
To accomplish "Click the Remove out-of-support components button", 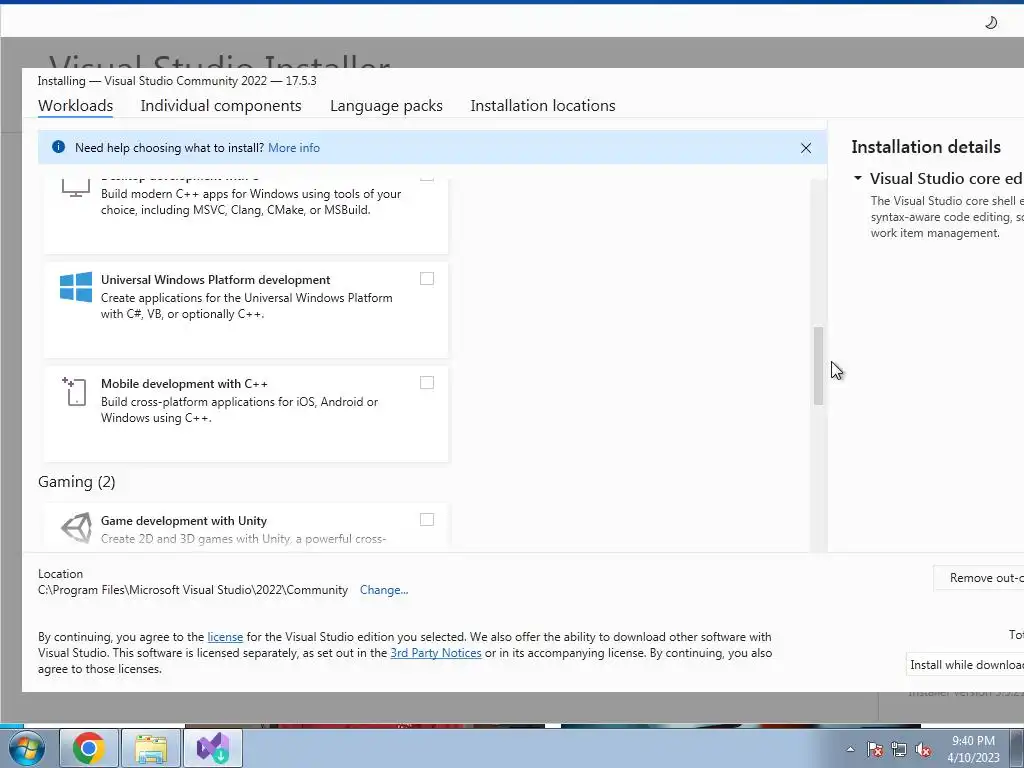I will click(x=978, y=578).
